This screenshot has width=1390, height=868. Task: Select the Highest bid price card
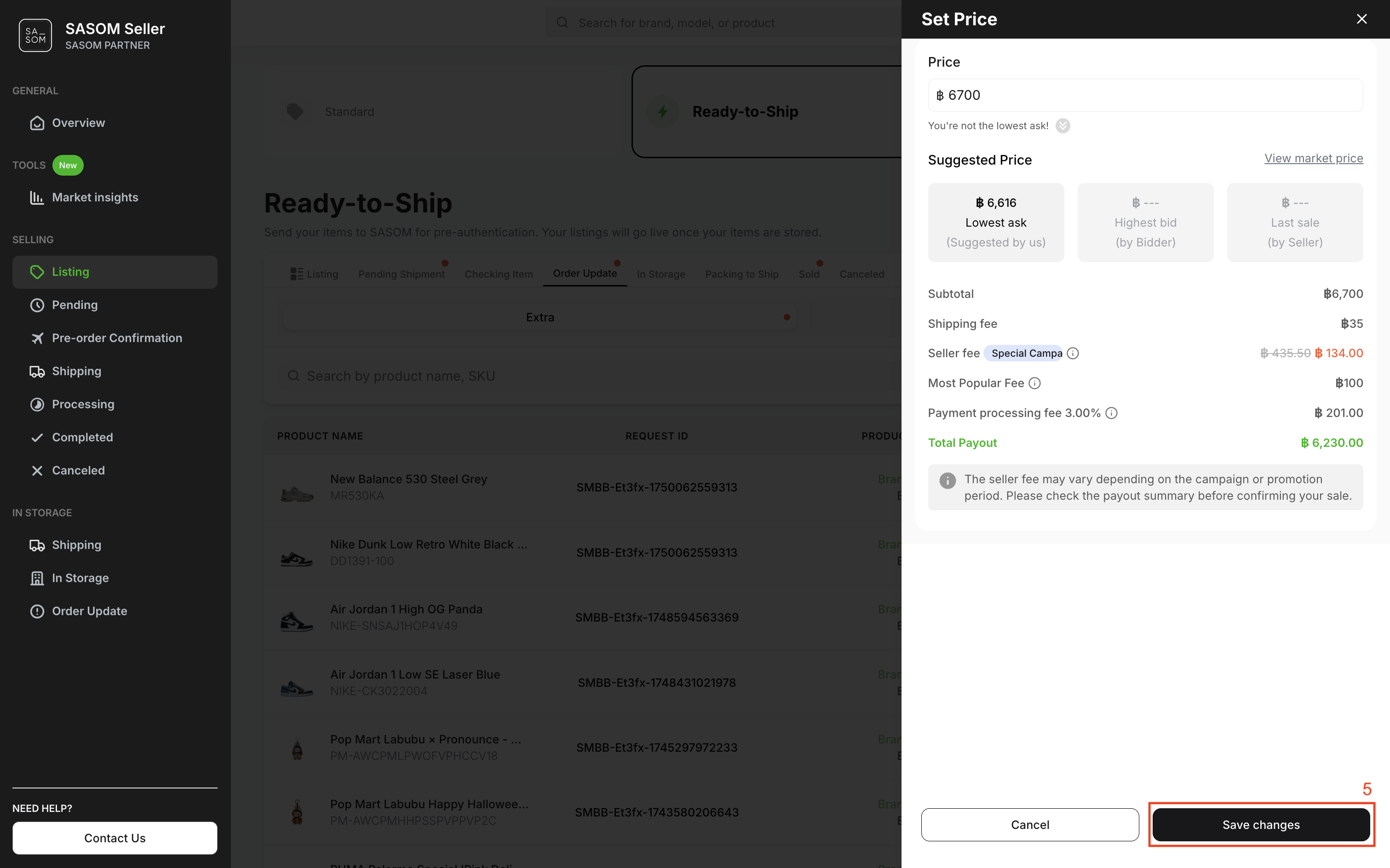1145,222
